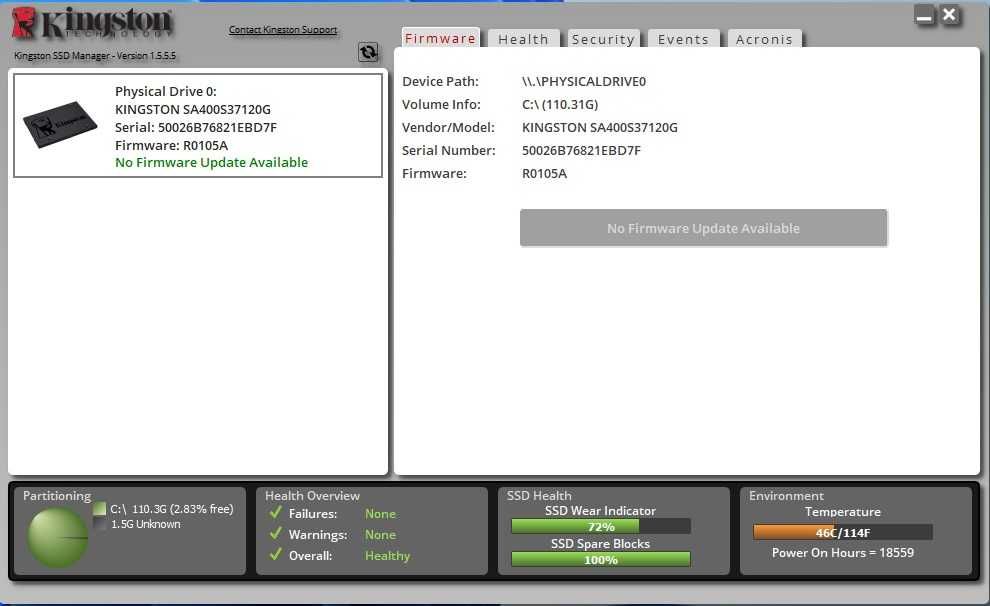Switch to the Health tab
This screenshot has height=606, width=990.
point(523,39)
